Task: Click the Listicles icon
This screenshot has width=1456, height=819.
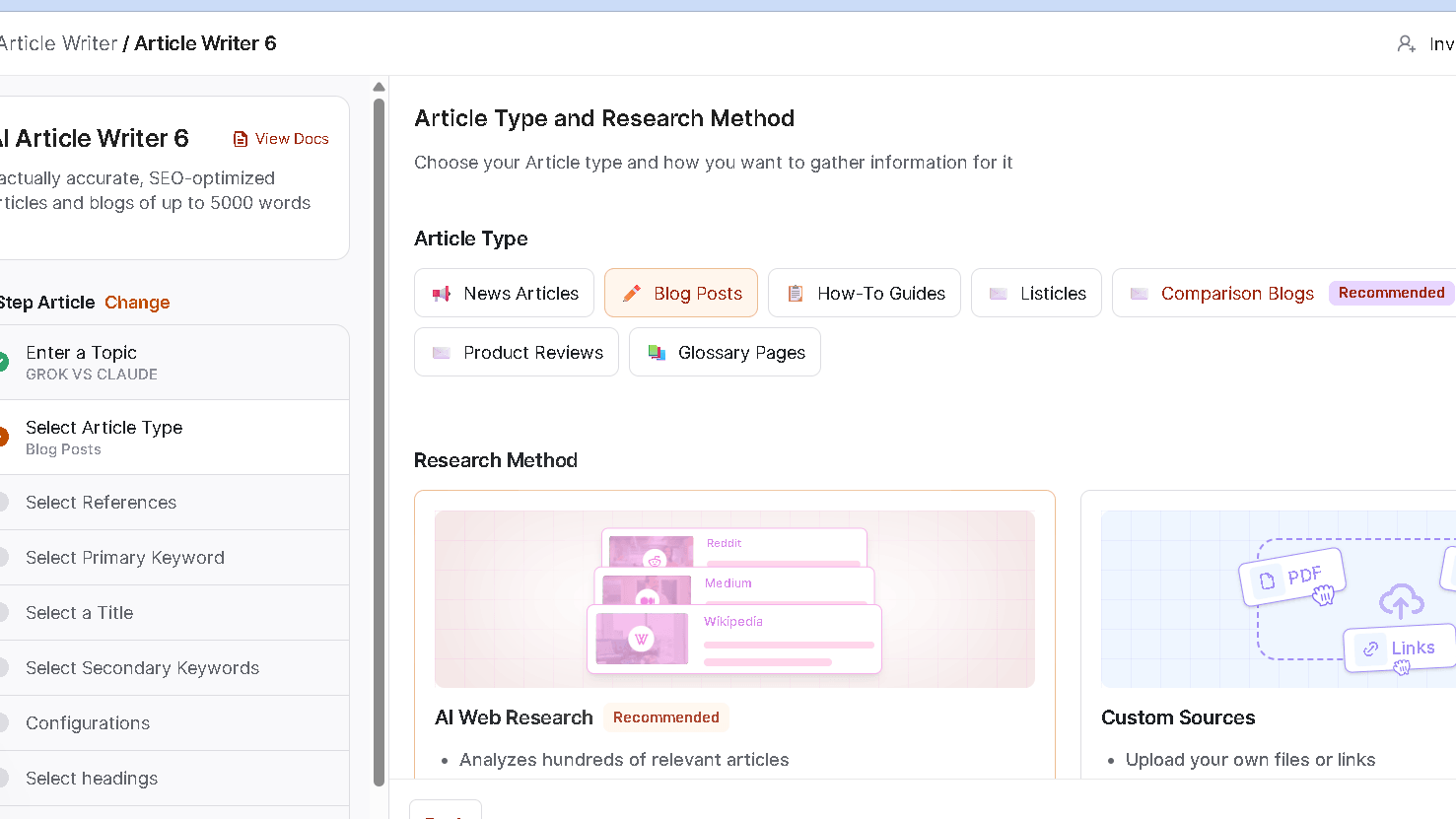Action: click(x=998, y=294)
